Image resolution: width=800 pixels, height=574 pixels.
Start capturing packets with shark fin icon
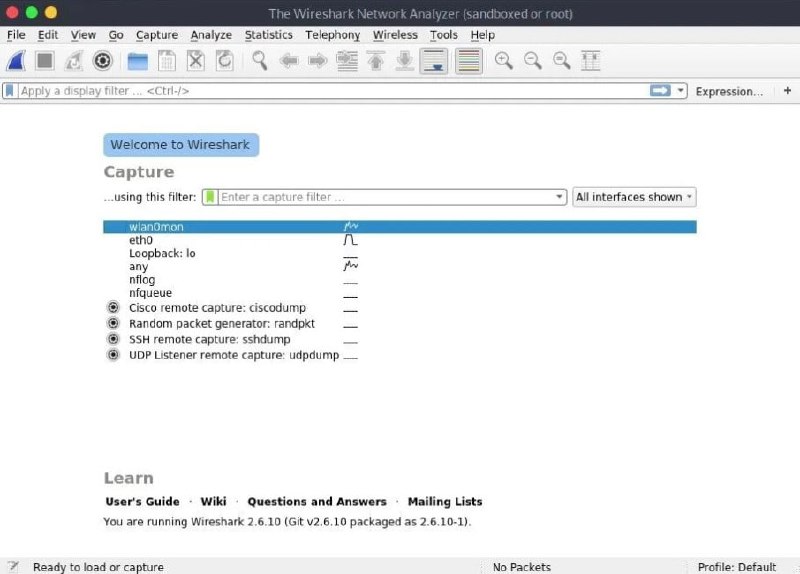click(16, 61)
